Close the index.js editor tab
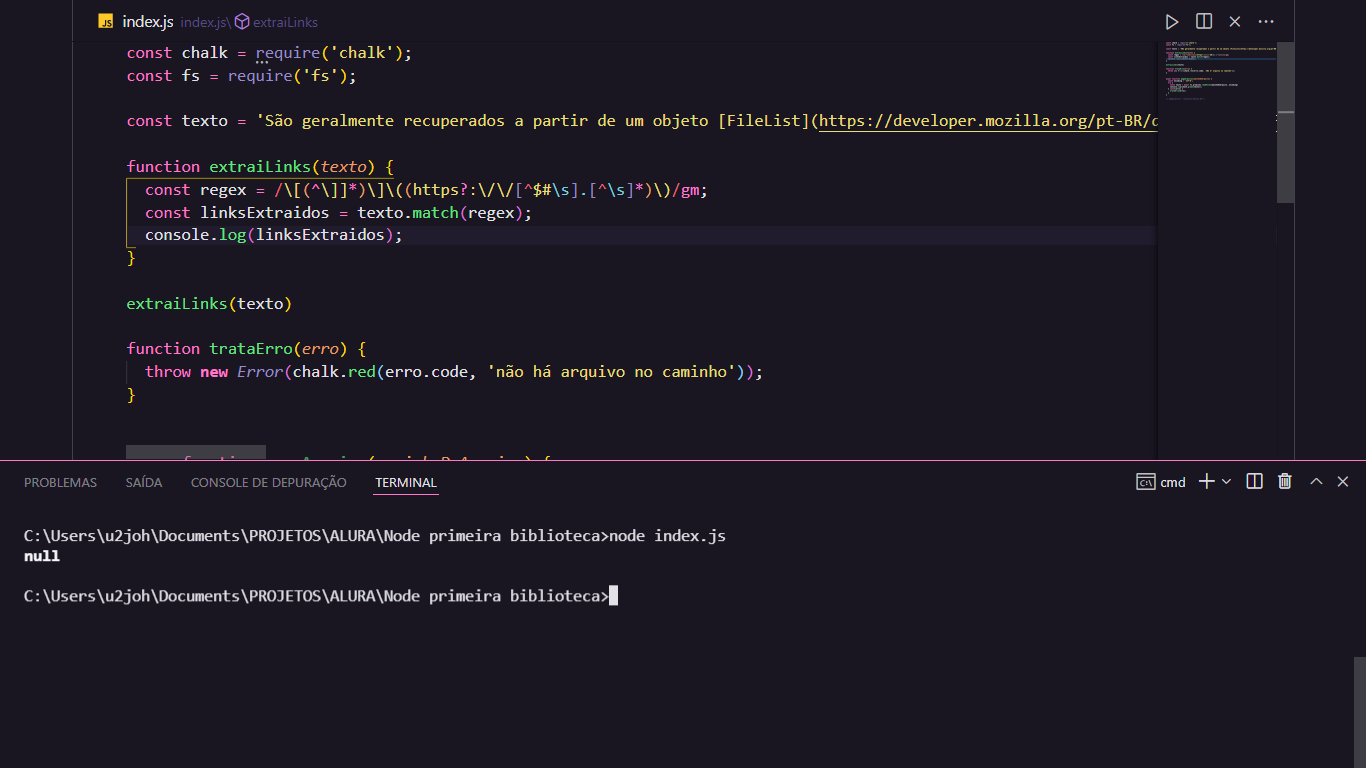The image size is (1366, 768). (1235, 21)
